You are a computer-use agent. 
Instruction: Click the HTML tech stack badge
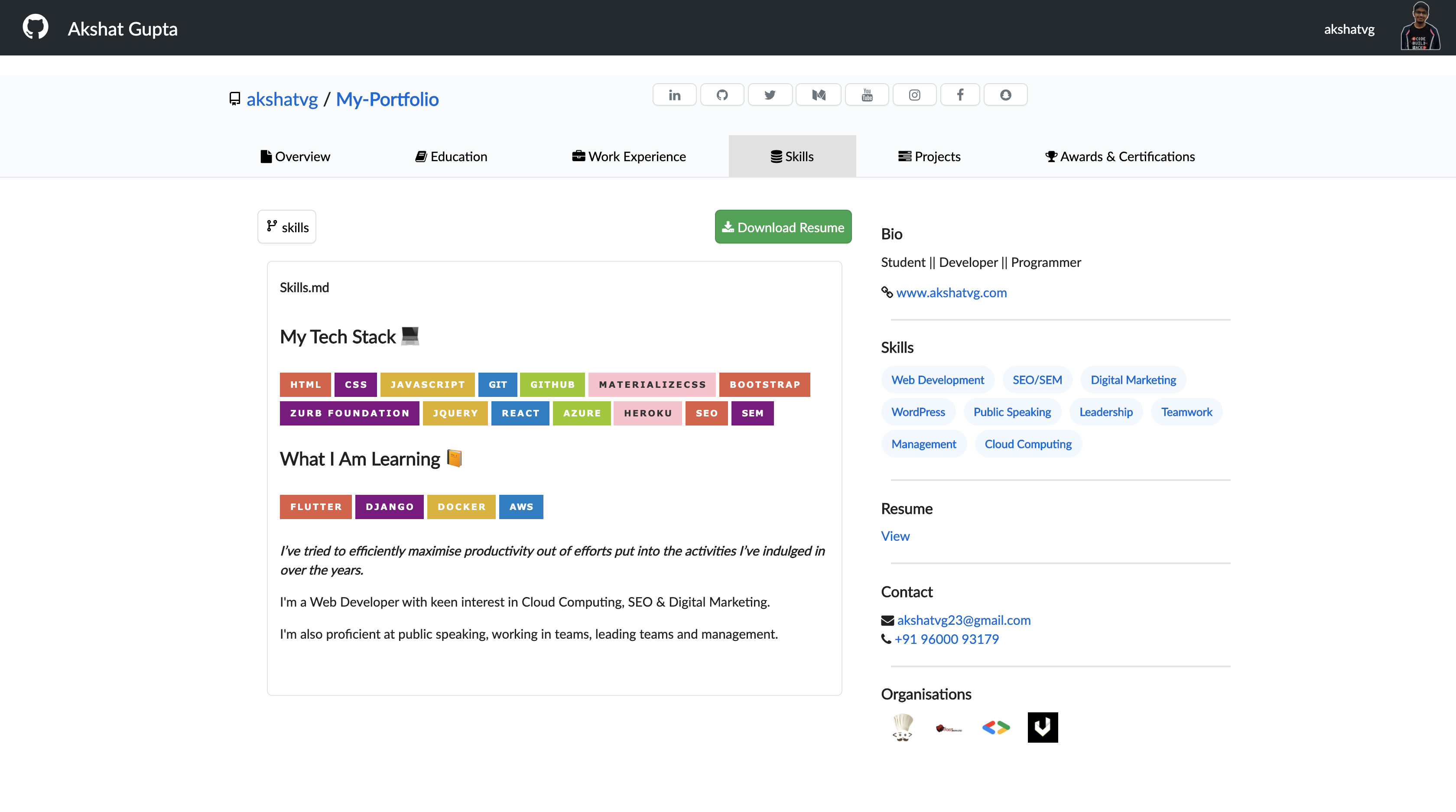305,385
